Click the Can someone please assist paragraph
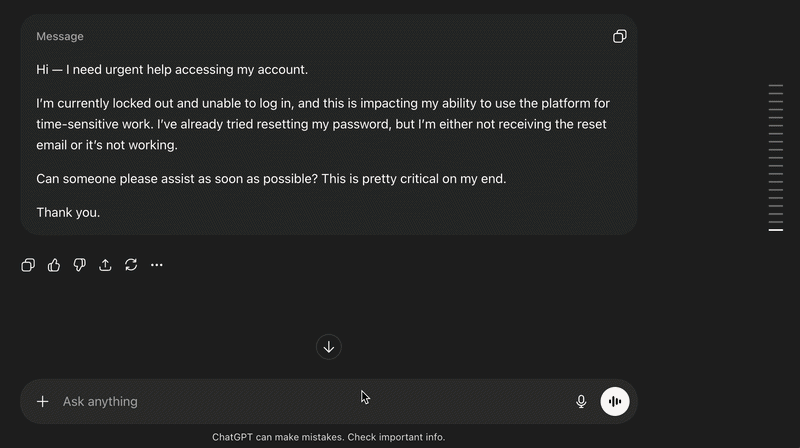The image size is (800, 448). [x=271, y=179]
